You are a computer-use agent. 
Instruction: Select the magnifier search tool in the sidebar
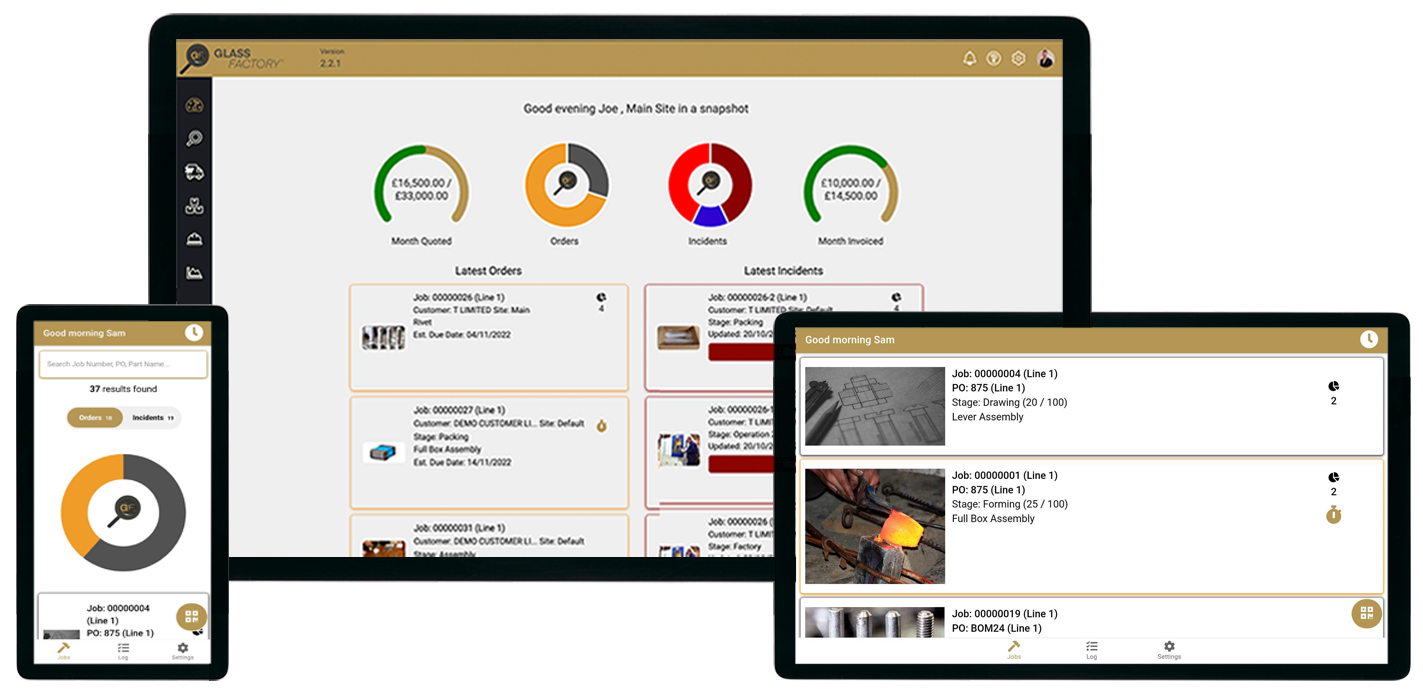click(195, 137)
